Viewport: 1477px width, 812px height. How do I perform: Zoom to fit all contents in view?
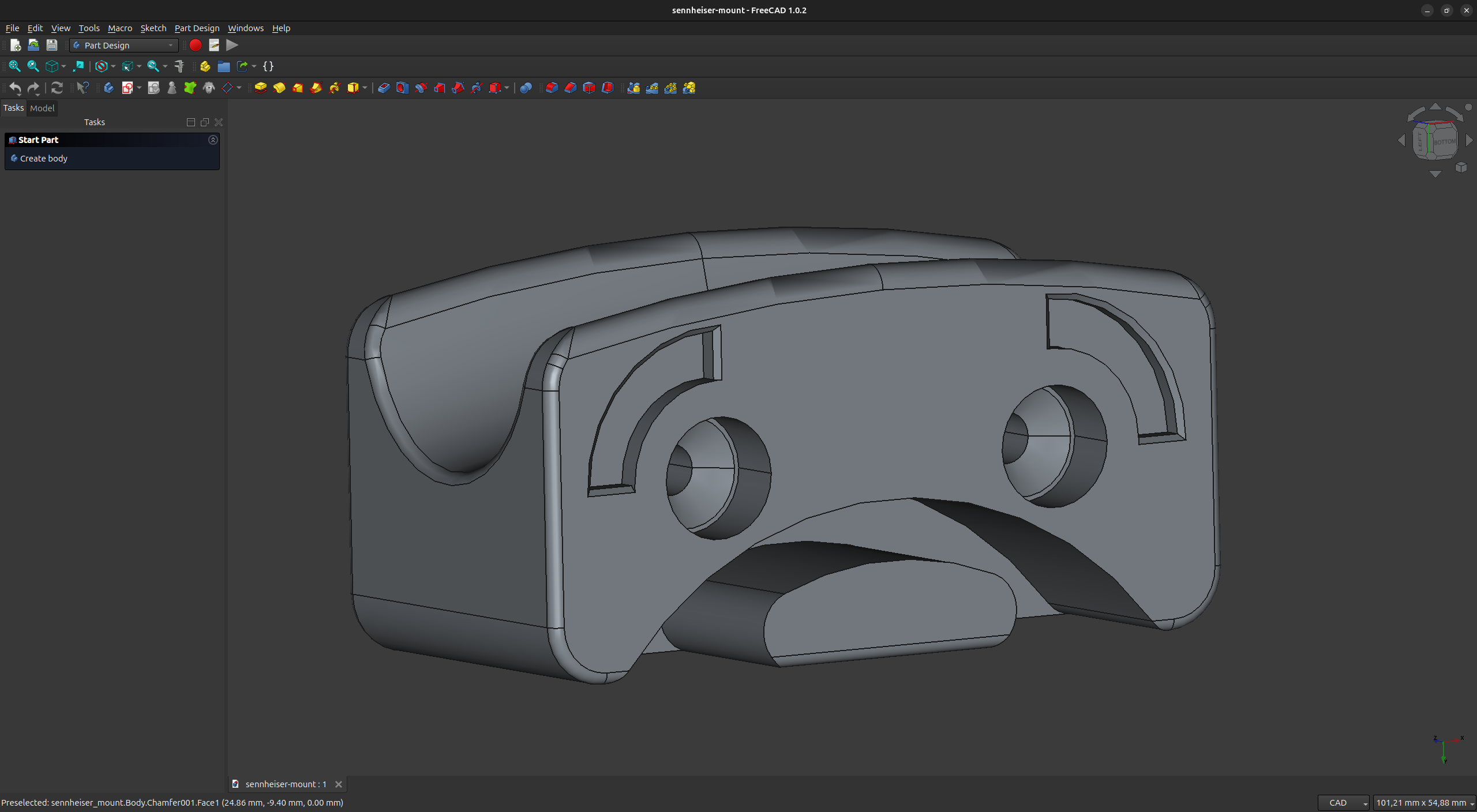[x=14, y=66]
